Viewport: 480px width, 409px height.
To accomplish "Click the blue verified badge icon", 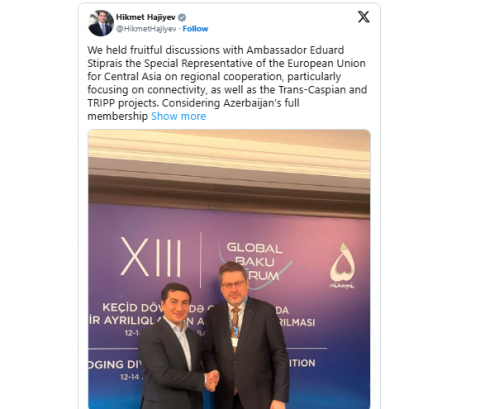I will pyautogui.click(x=182, y=17).
